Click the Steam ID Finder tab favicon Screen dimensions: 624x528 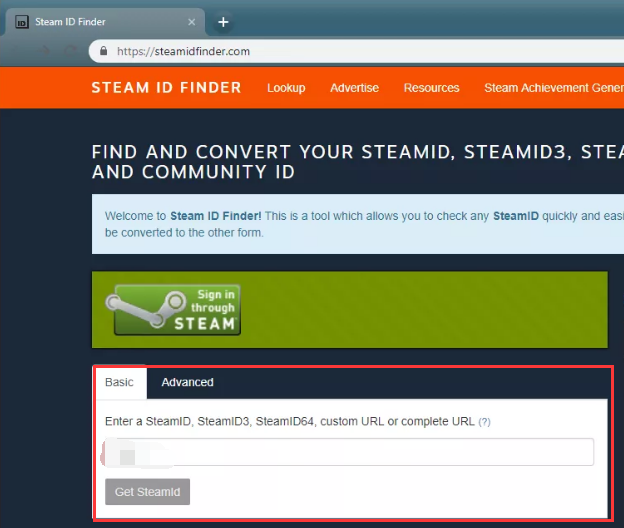[x=22, y=22]
